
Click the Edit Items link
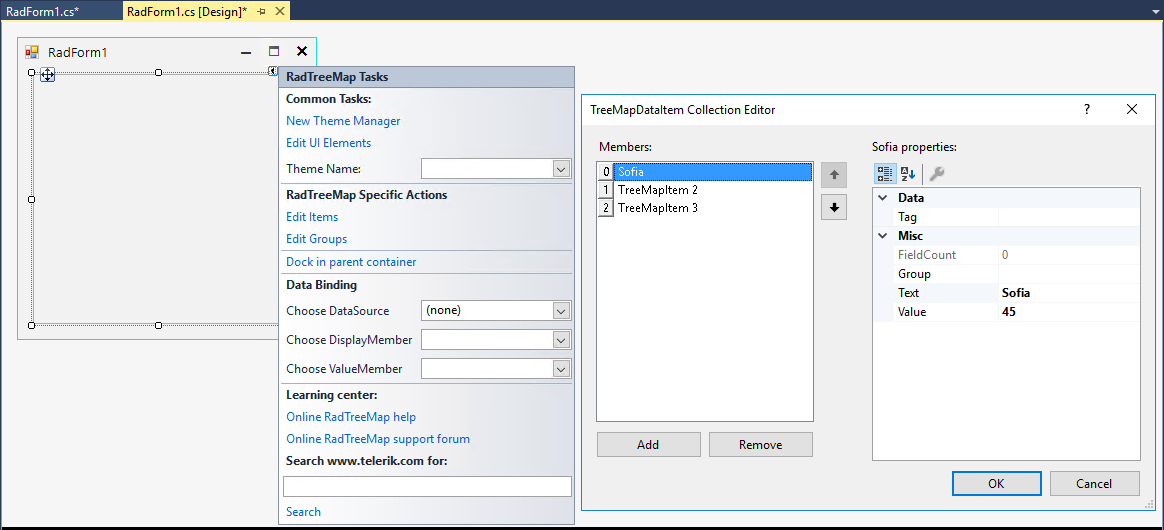[312, 217]
